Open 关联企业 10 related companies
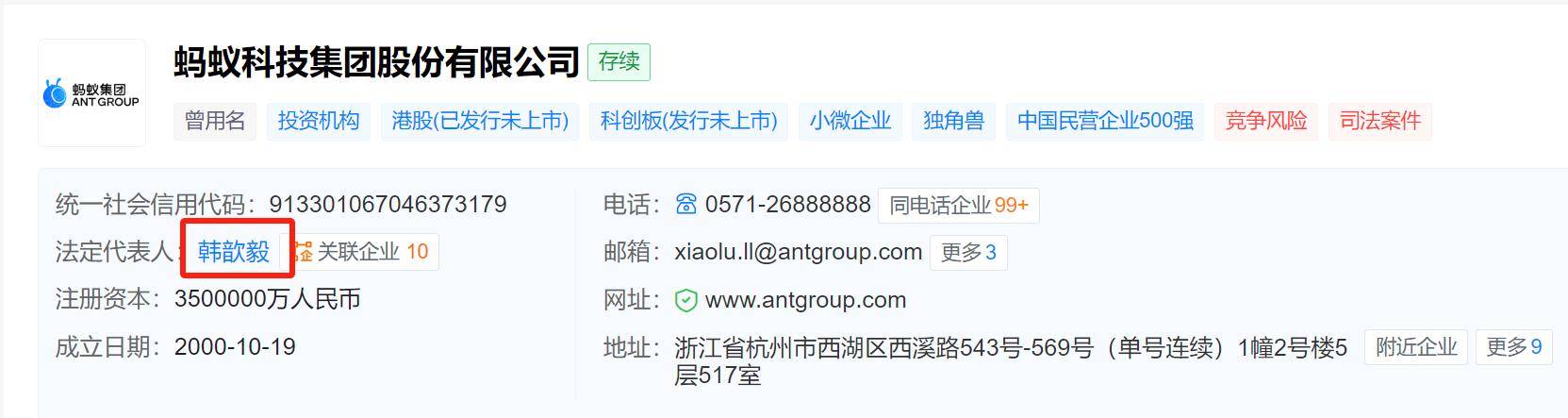Screen dimensions: 1568x418 tap(363, 252)
